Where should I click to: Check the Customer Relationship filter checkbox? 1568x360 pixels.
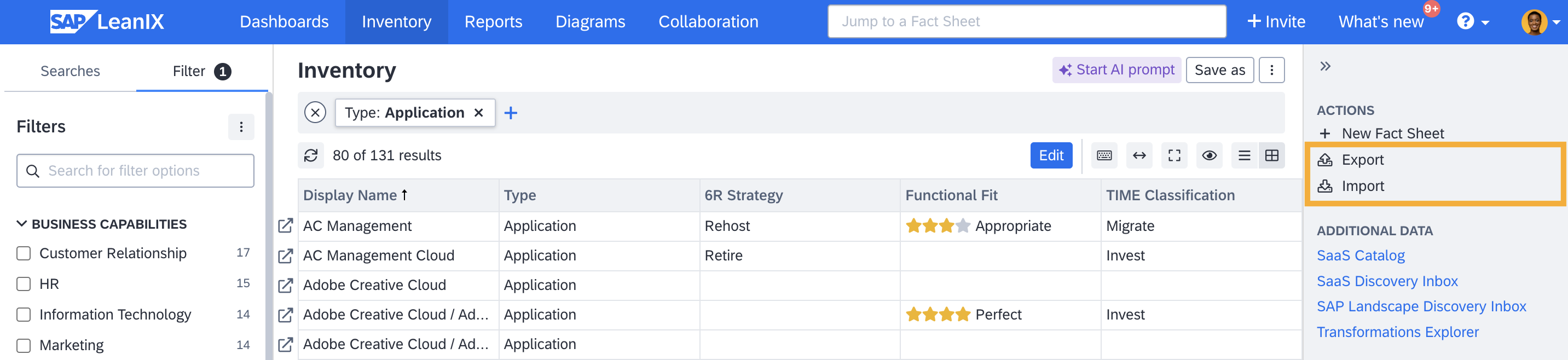coord(24,253)
